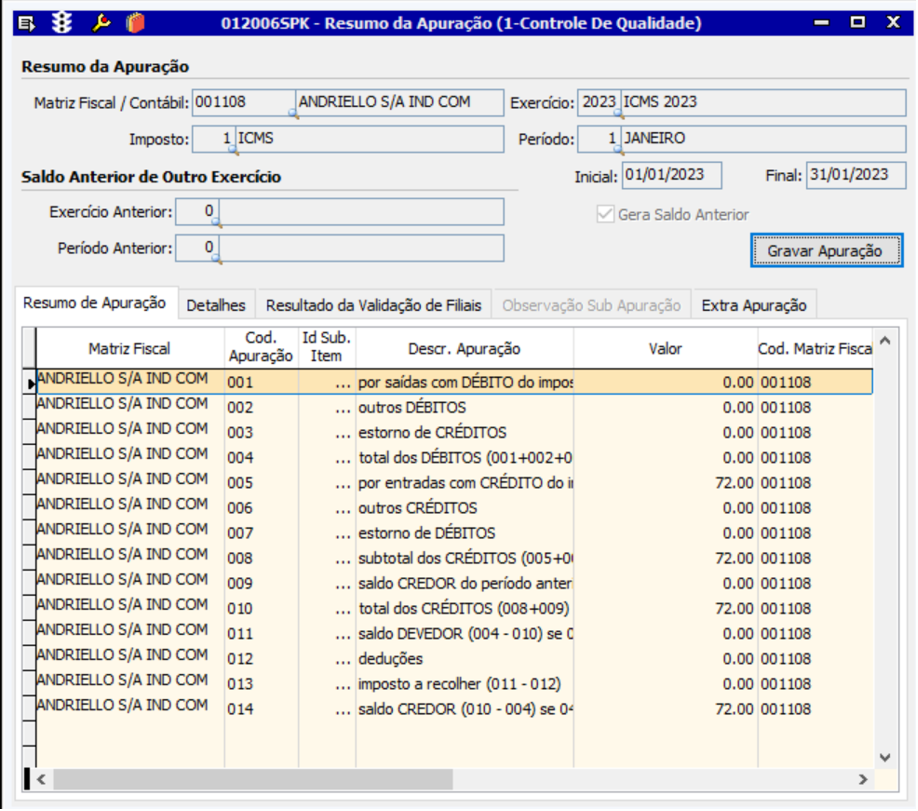The height and width of the screenshot is (811, 918).
Task: Click ellipsis button in row 008
Action: coord(343,559)
